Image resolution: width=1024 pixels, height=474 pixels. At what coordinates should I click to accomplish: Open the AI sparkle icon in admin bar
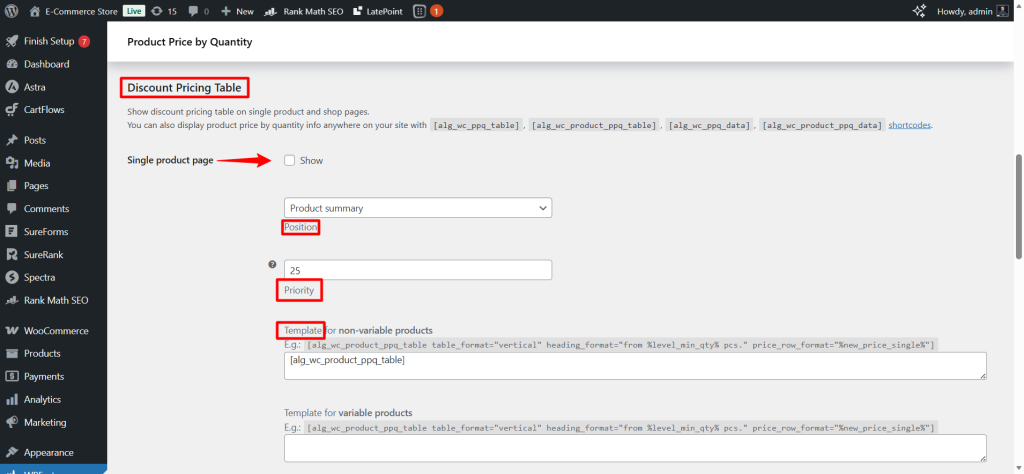click(x=920, y=11)
